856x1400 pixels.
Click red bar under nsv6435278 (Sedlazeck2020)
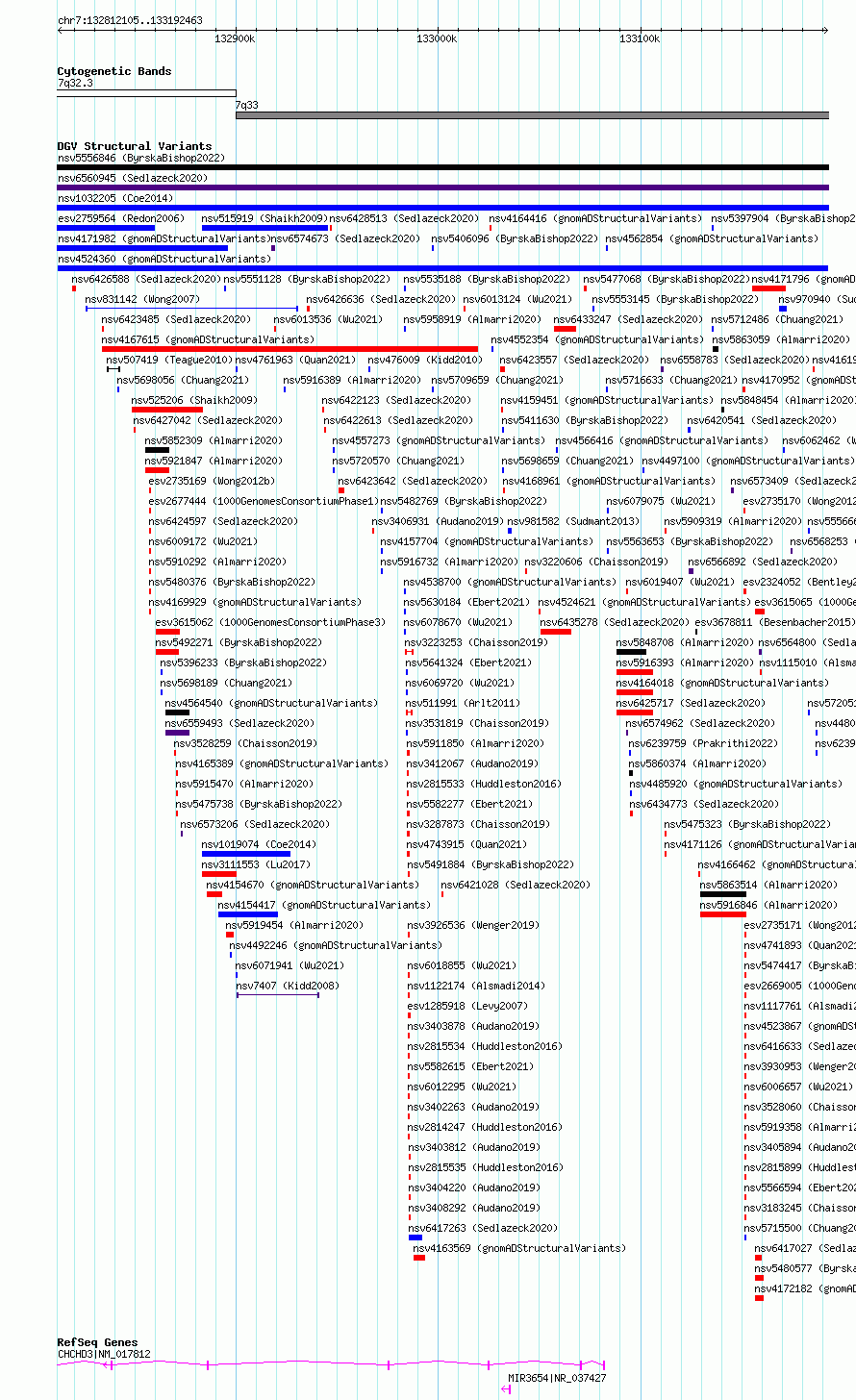(556, 632)
